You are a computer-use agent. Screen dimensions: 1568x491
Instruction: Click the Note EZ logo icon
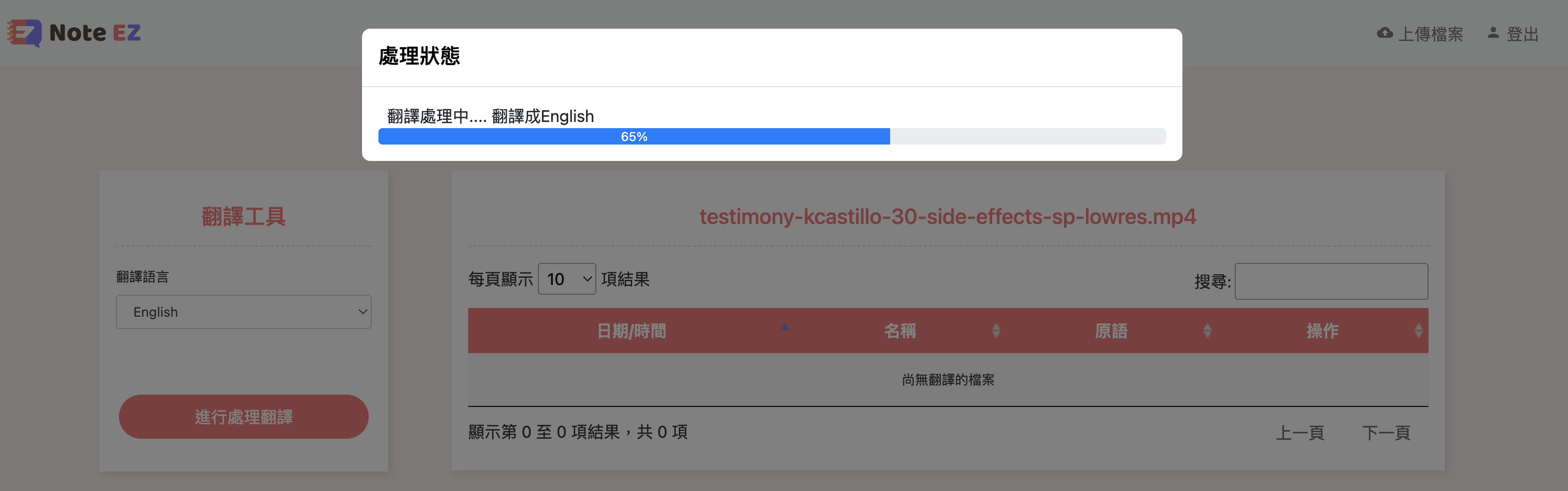(x=24, y=33)
